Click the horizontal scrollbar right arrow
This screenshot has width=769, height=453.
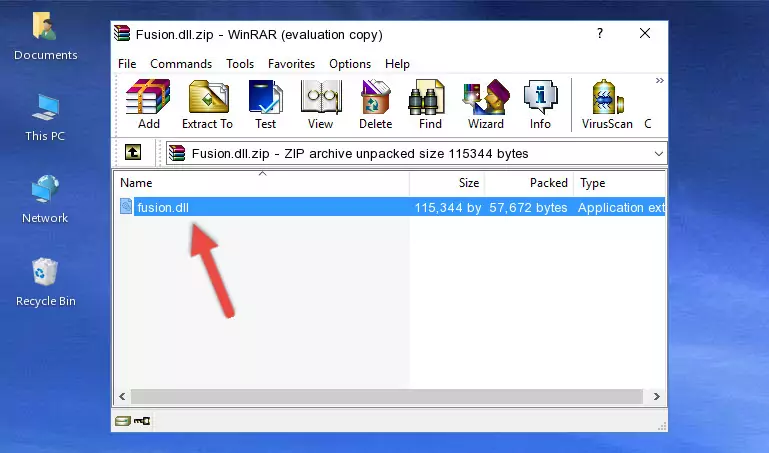pos(657,396)
